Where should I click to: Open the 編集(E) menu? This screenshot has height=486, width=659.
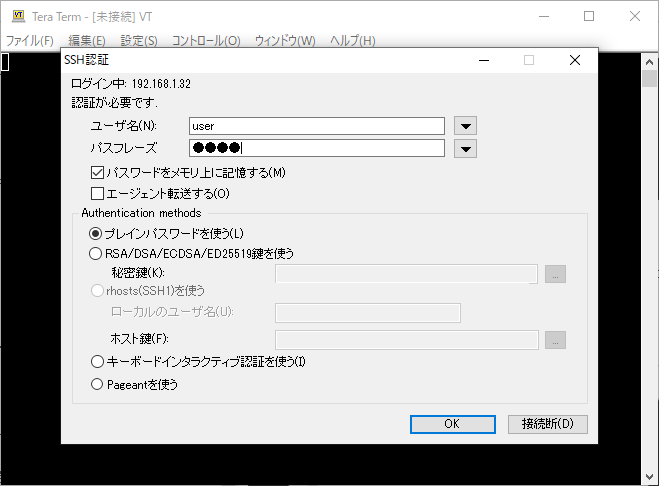tap(87, 41)
